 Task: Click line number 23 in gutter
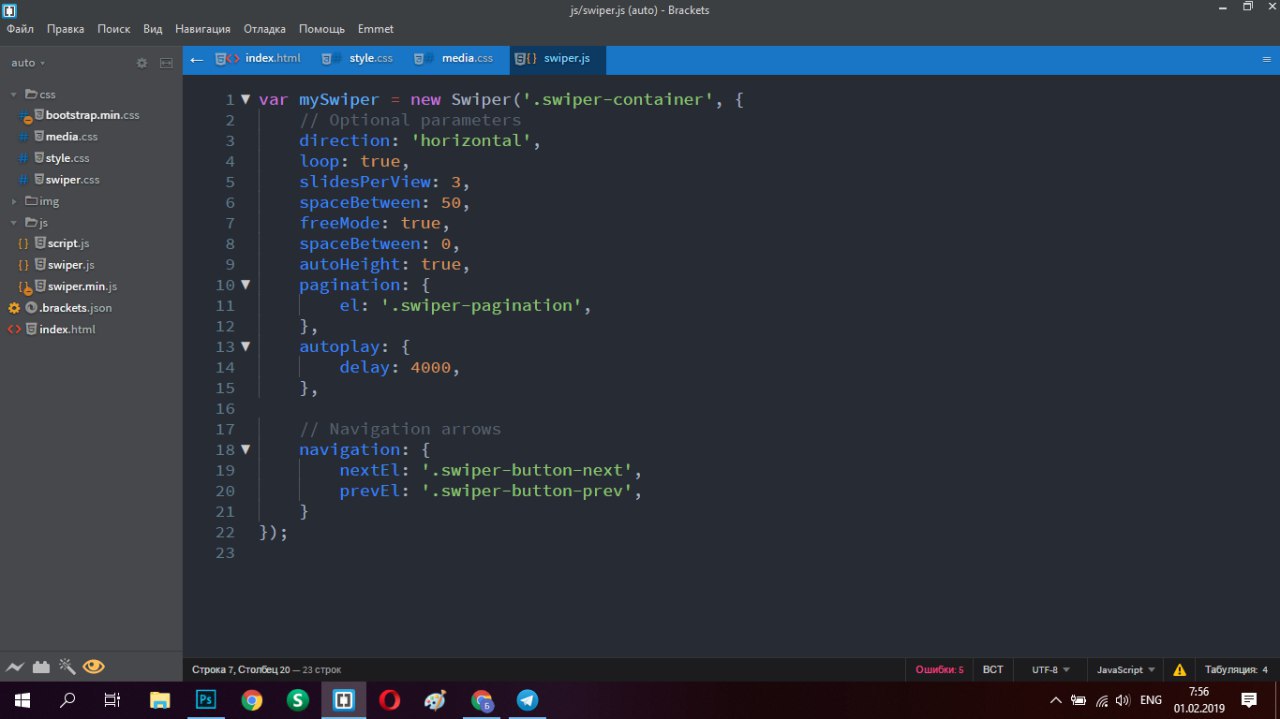tap(224, 553)
